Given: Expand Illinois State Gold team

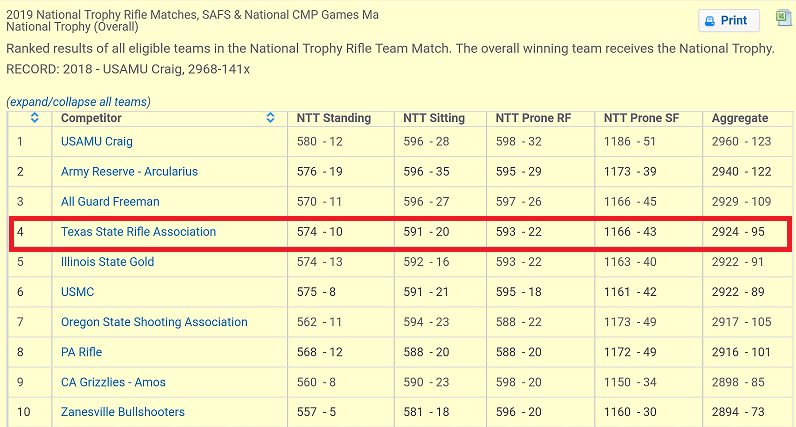Looking at the screenshot, I should click(107, 261).
